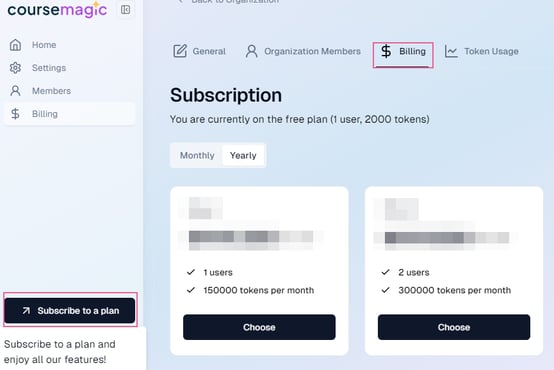The height and width of the screenshot is (370, 554).
Task: Click the sidebar Billing dollar icon
Action: tap(15, 114)
